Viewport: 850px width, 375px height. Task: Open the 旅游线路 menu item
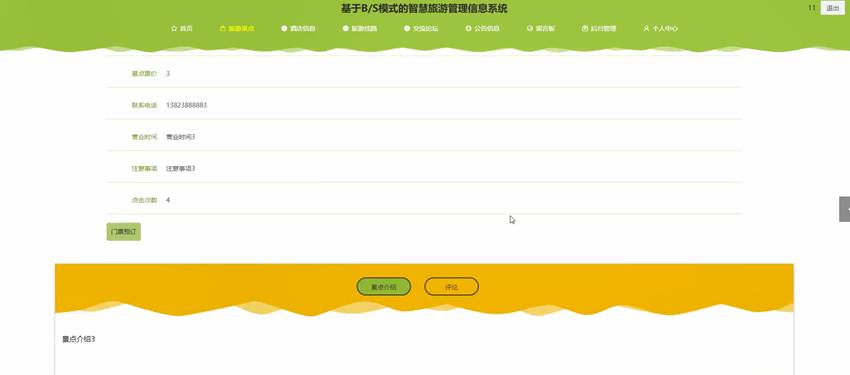tap(360, 29)
